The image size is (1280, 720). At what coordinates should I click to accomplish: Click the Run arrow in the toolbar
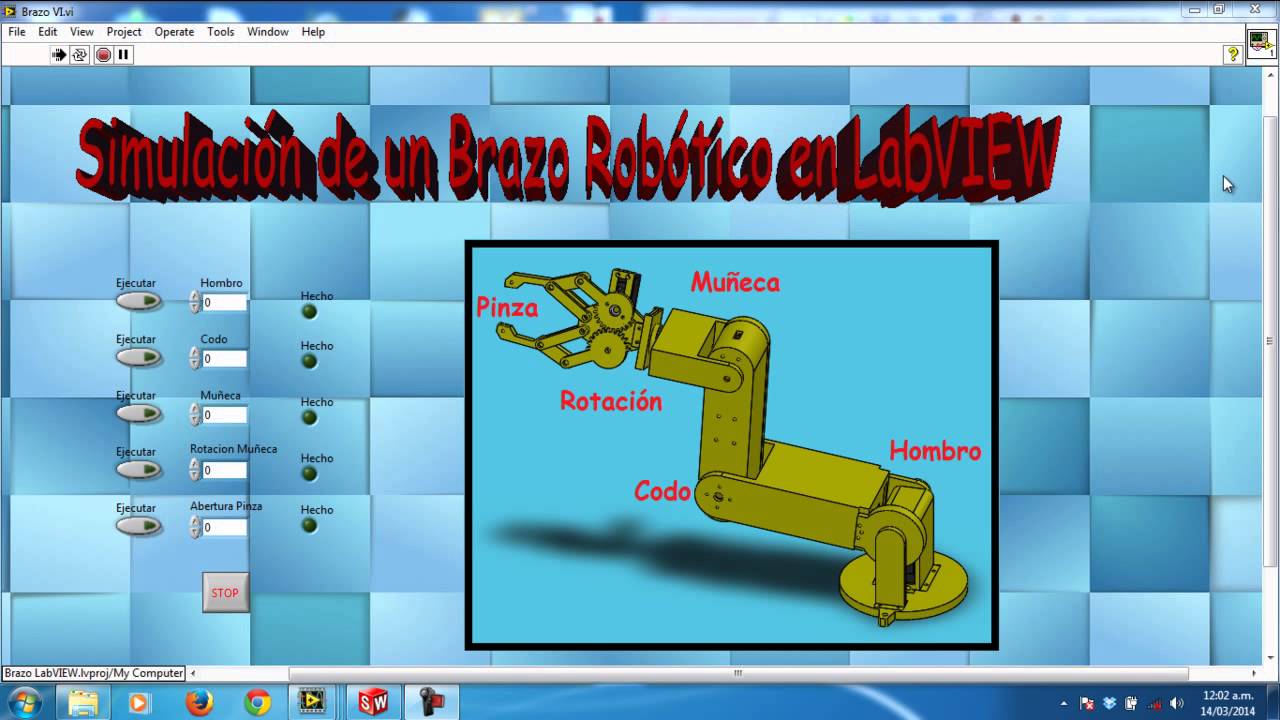[59, 55]
